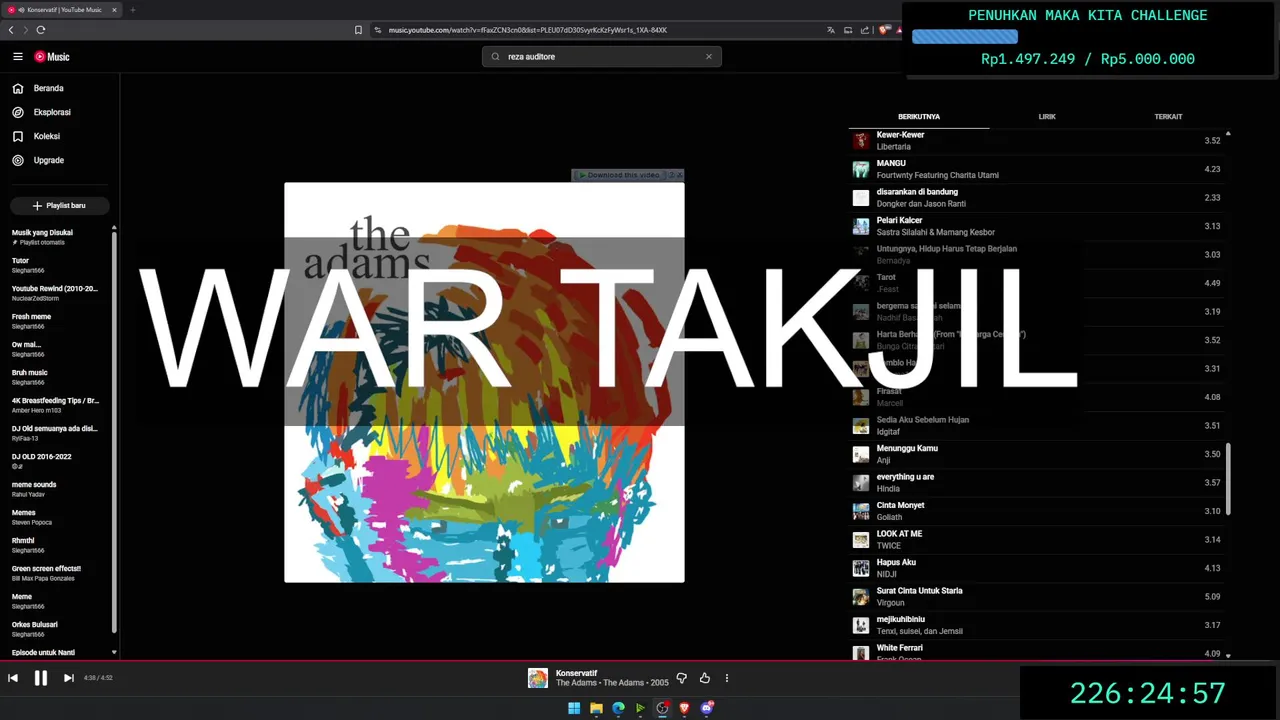Seek using the red progress bar
The image size is (1280, 720).
coord(640,660)
